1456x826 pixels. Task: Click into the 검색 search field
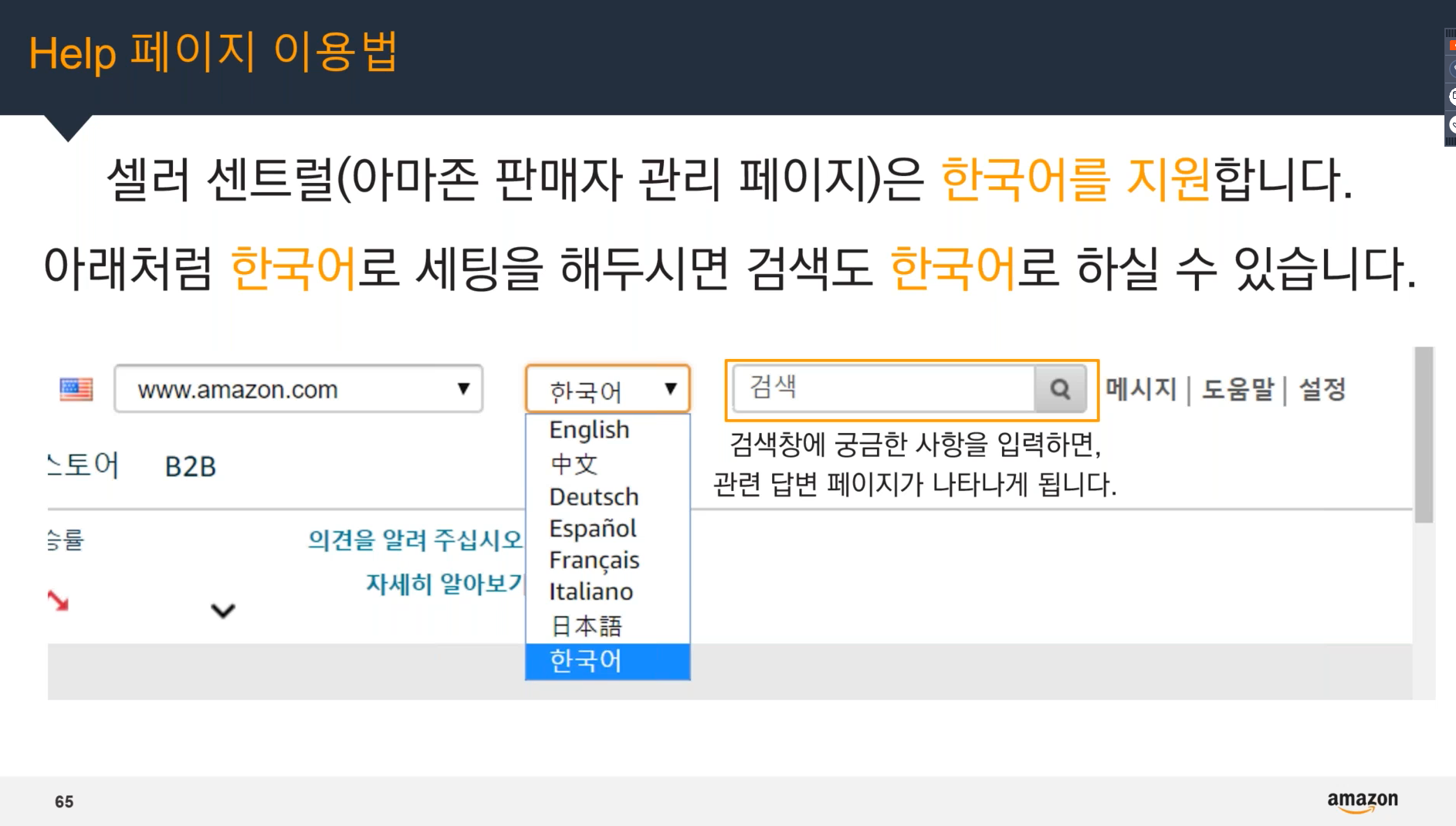point(883,388)
